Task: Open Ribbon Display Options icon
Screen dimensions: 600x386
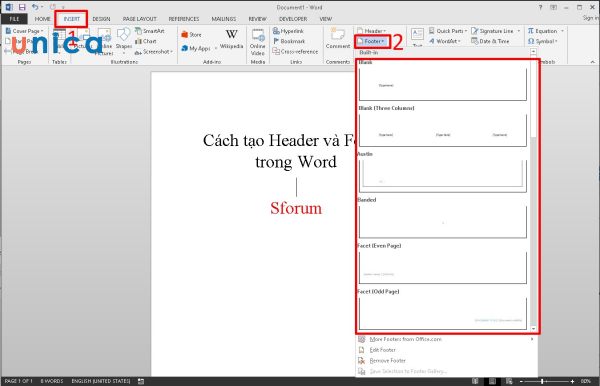Action: pyautogui.click(x=553, y=7)
